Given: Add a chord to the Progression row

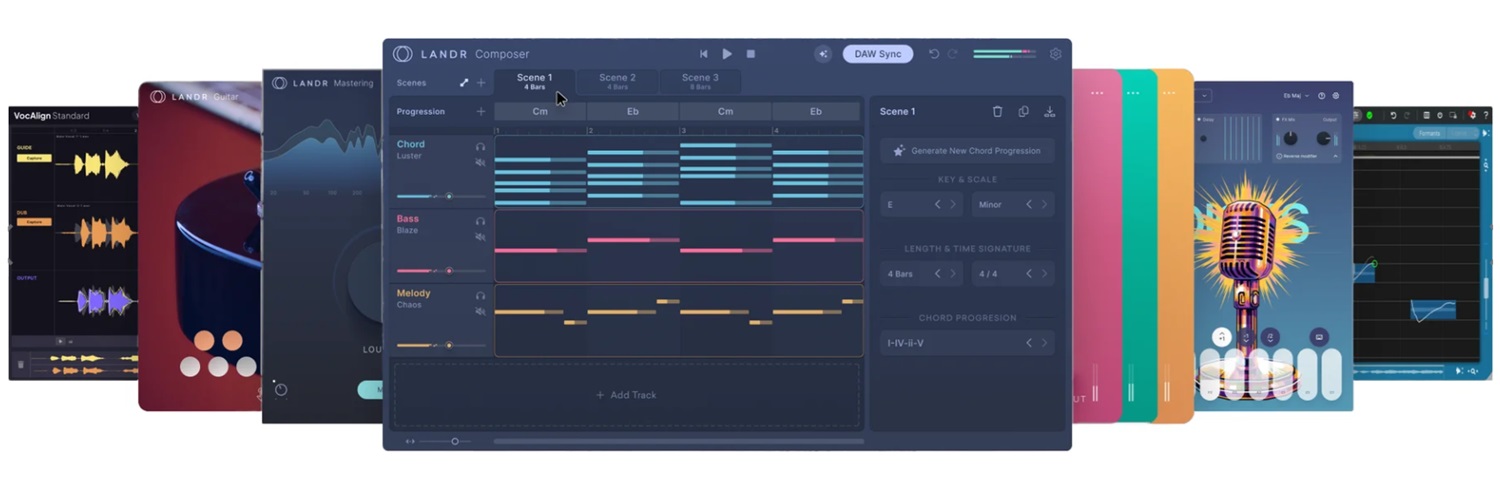Looking at the screenshot, I should pyautogui.click(x=481, y=112).
